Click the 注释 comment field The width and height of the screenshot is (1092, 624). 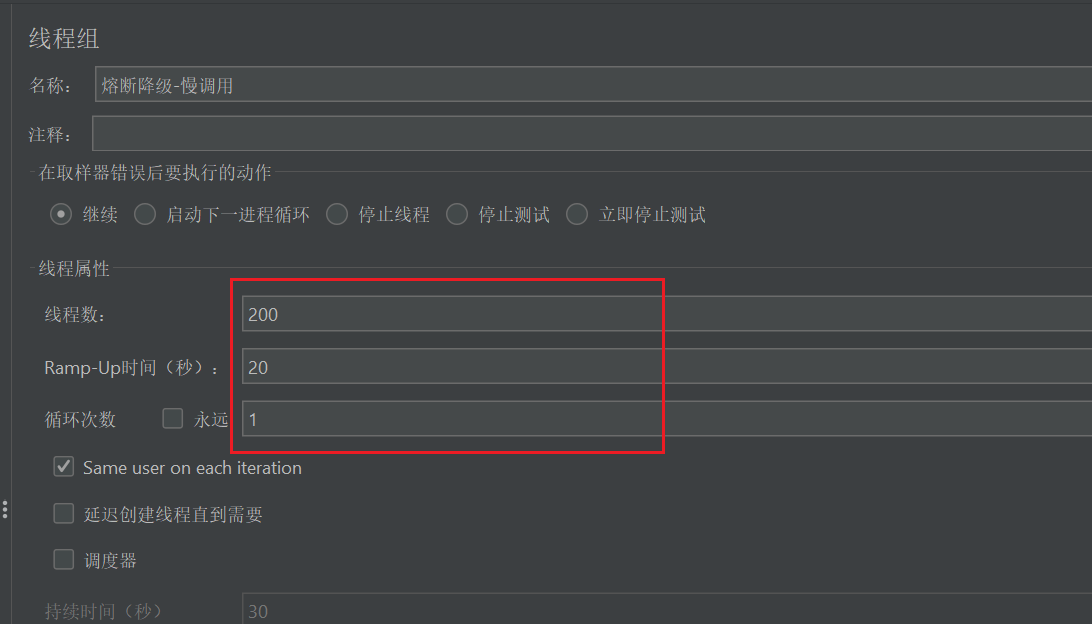[x=590, y=134]
